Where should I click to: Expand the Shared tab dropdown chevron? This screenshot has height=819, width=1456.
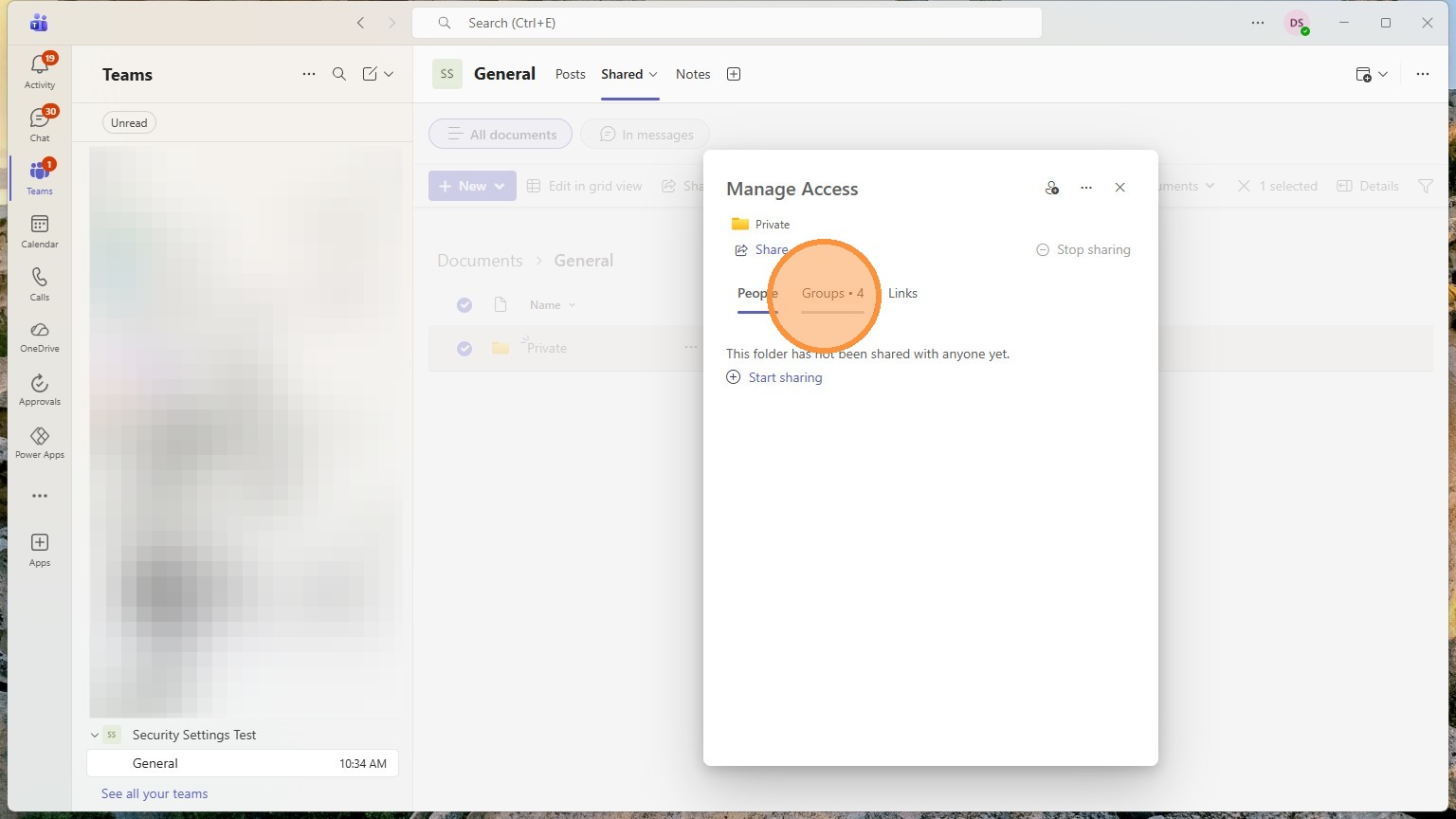click(x=653, y=75)
